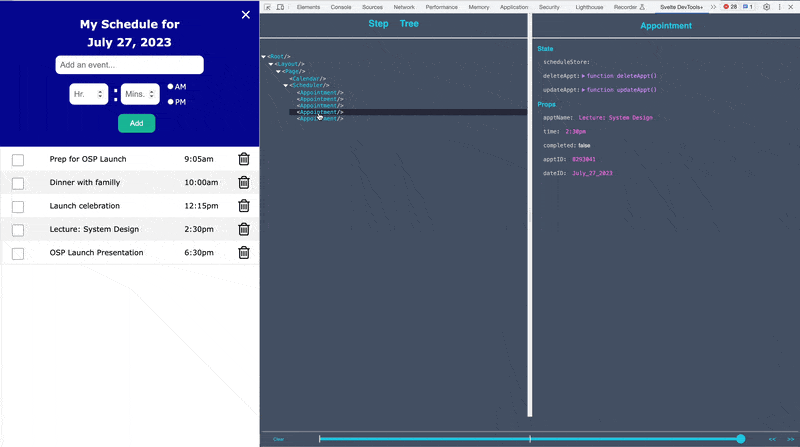800x447 pixels.
Task: Select the first Appointment node under Scheduler
Action: tap(320, 93)
